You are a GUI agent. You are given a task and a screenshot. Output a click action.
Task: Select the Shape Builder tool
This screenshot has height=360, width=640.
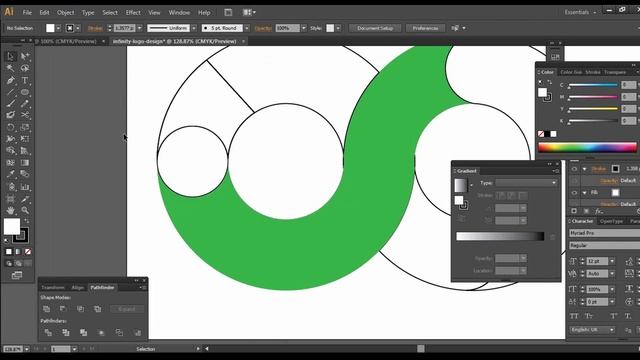pyautogui.click(x=11, y=151)
